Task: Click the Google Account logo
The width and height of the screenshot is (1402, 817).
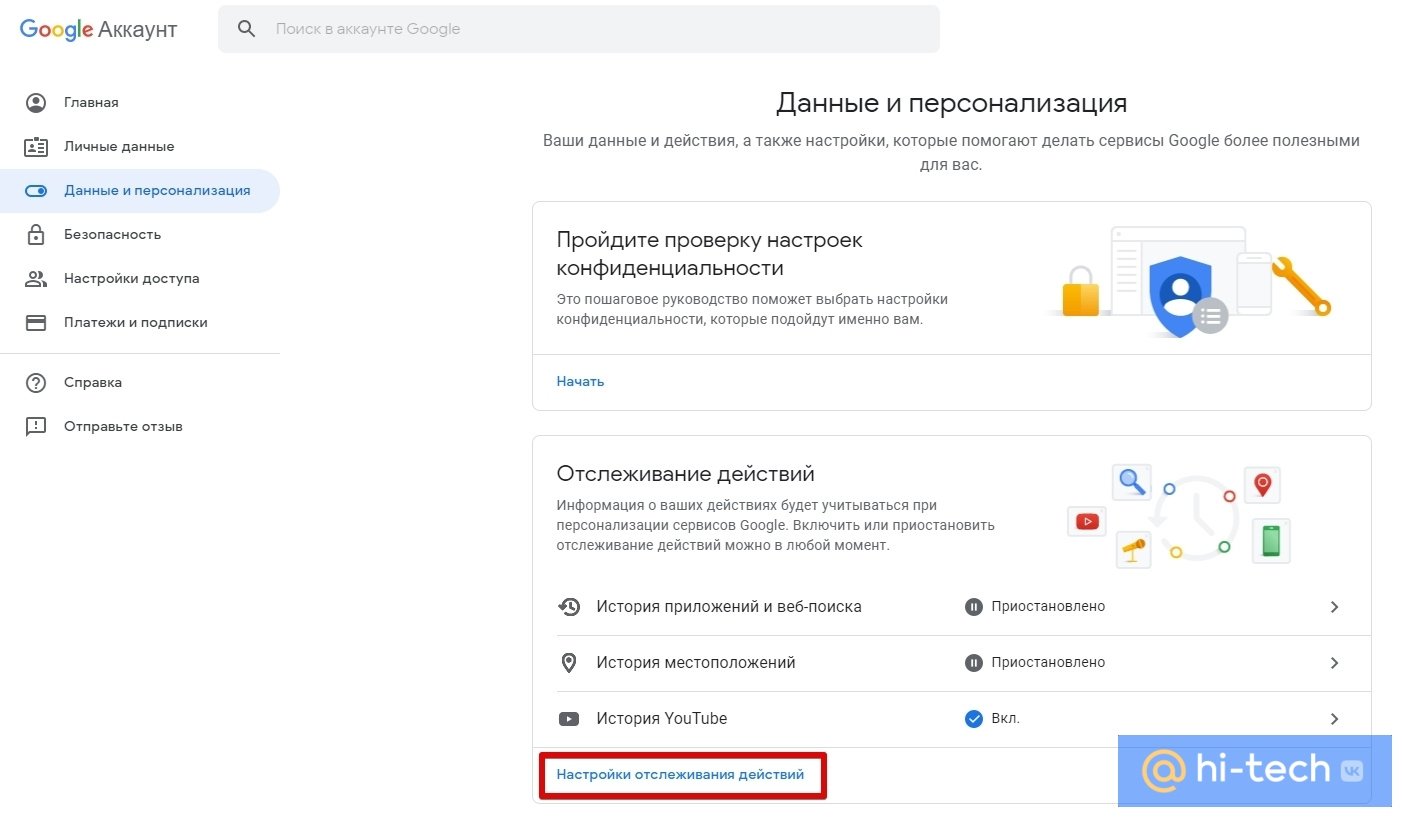Action: click(98, 30)
